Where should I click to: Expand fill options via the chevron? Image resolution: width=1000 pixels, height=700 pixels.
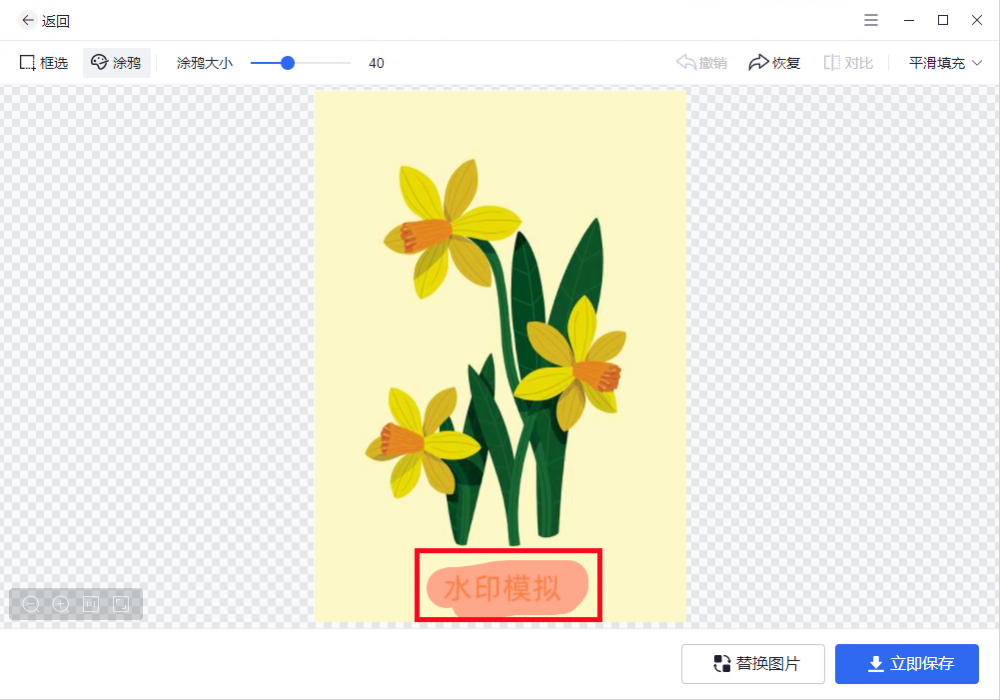pos(976,62)
